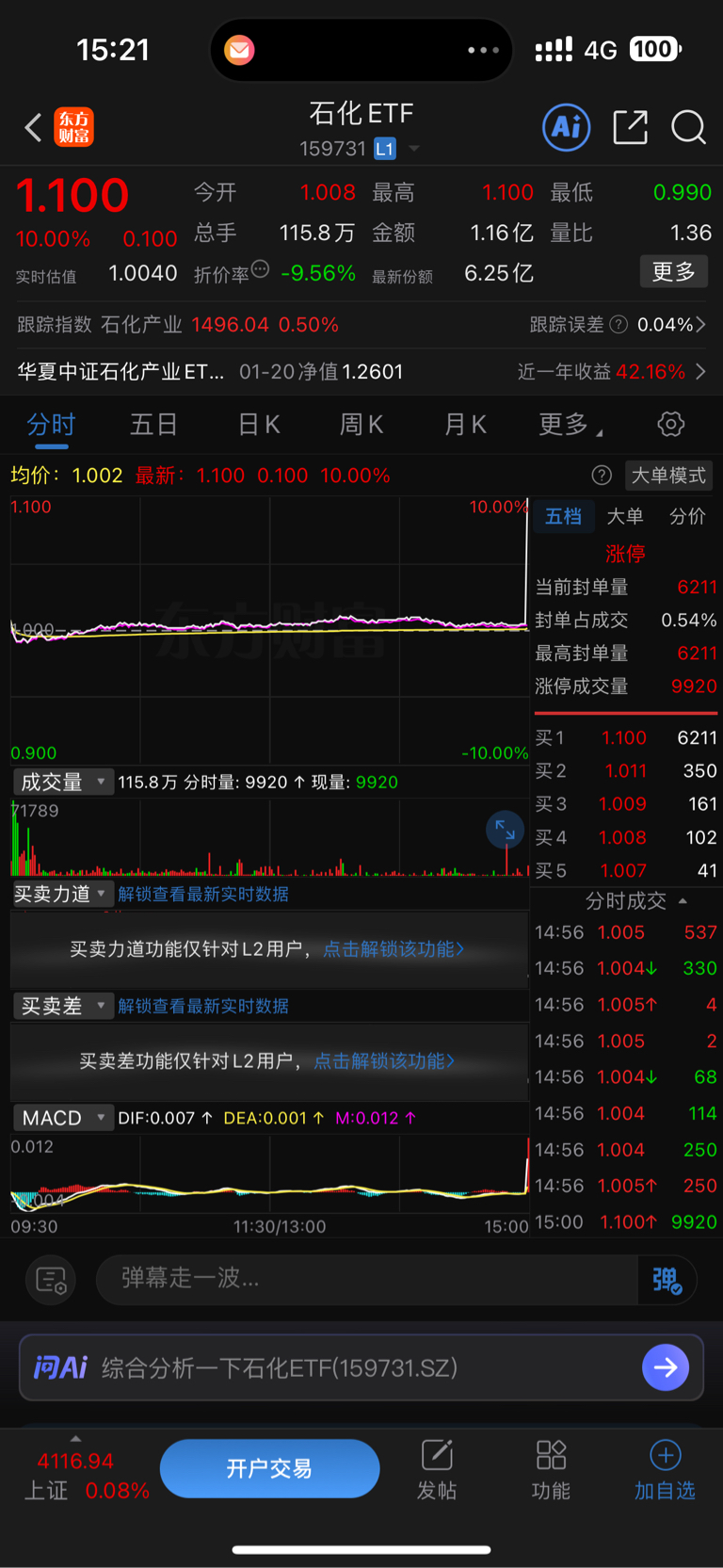Select the 分价 tab

687,516
